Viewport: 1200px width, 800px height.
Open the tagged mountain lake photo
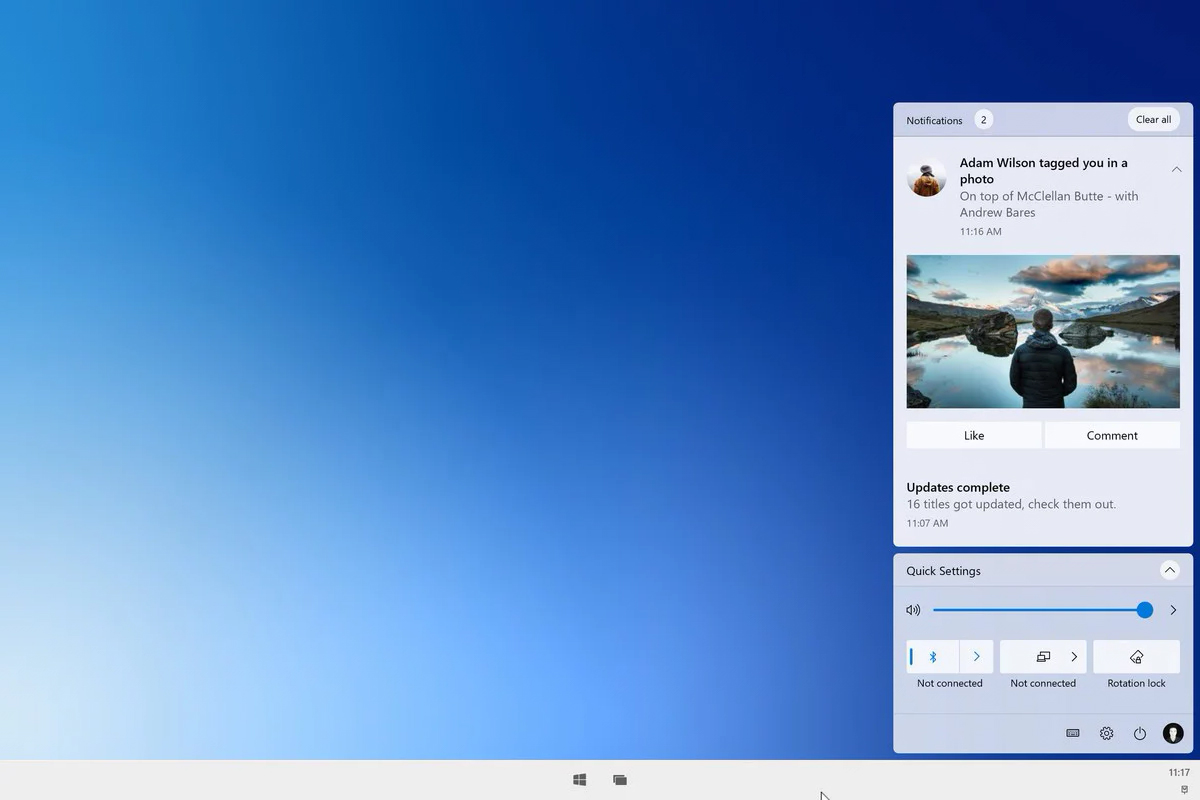(1043, 331)
